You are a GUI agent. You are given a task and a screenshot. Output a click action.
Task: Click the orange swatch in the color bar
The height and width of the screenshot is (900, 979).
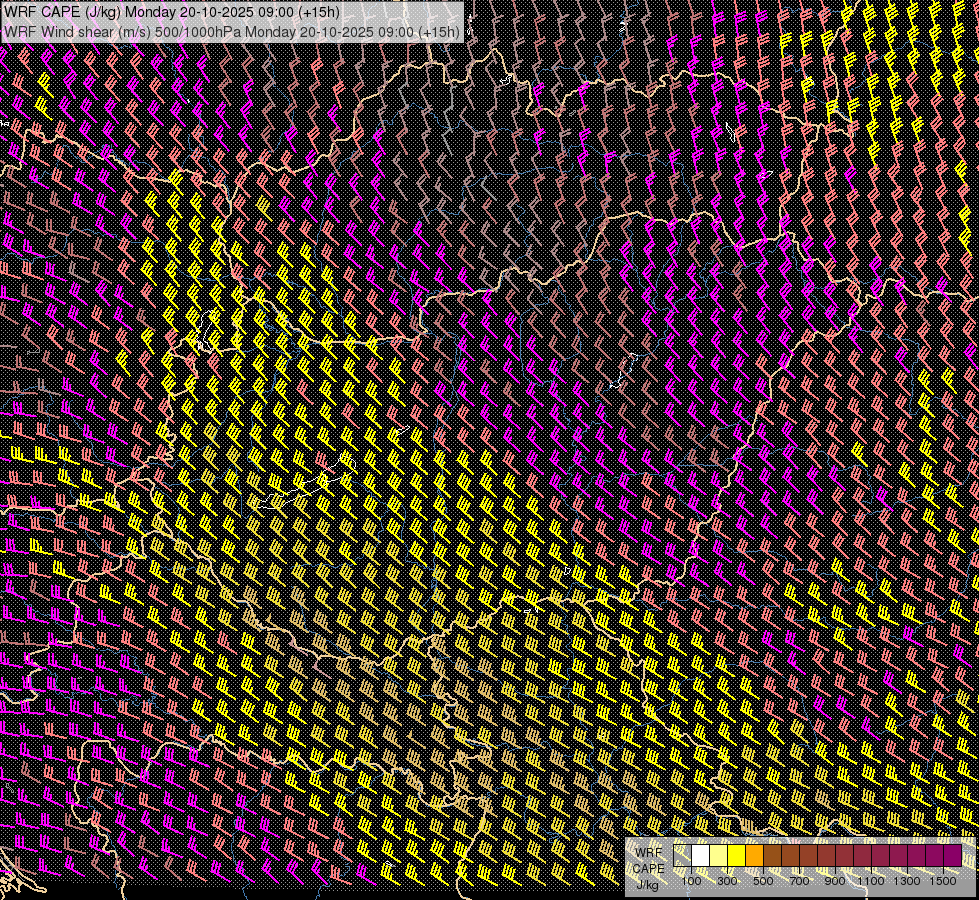pos(755,855)
